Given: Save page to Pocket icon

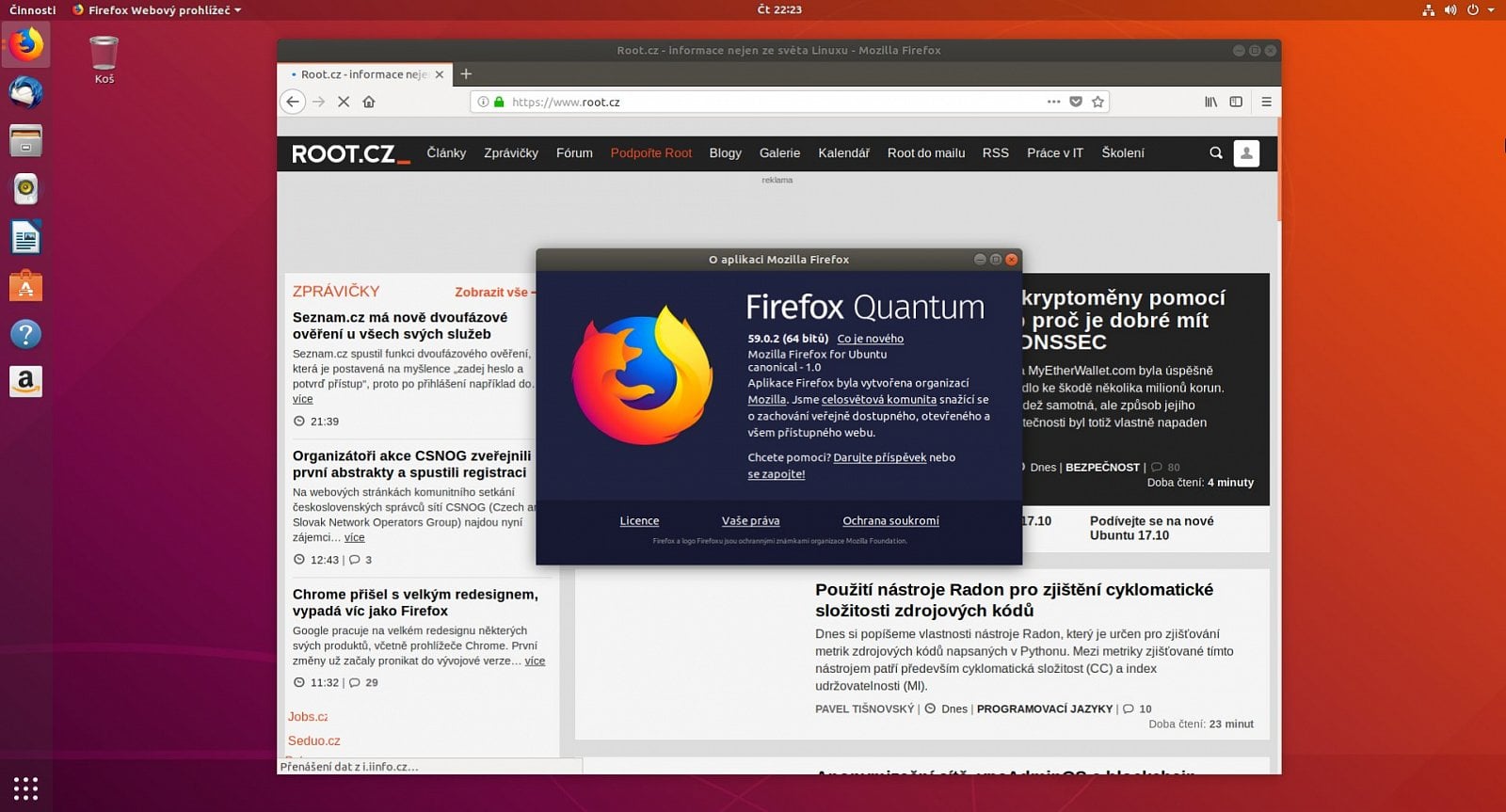Looking at the screenshot, I should pos(1076,102).
